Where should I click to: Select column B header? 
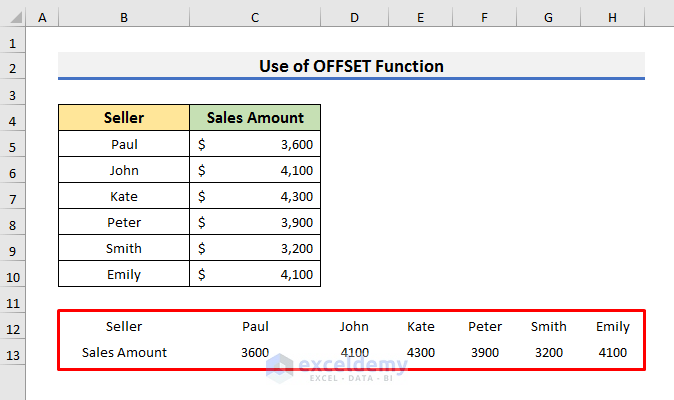pyautogui.click(x=123, y=19)
